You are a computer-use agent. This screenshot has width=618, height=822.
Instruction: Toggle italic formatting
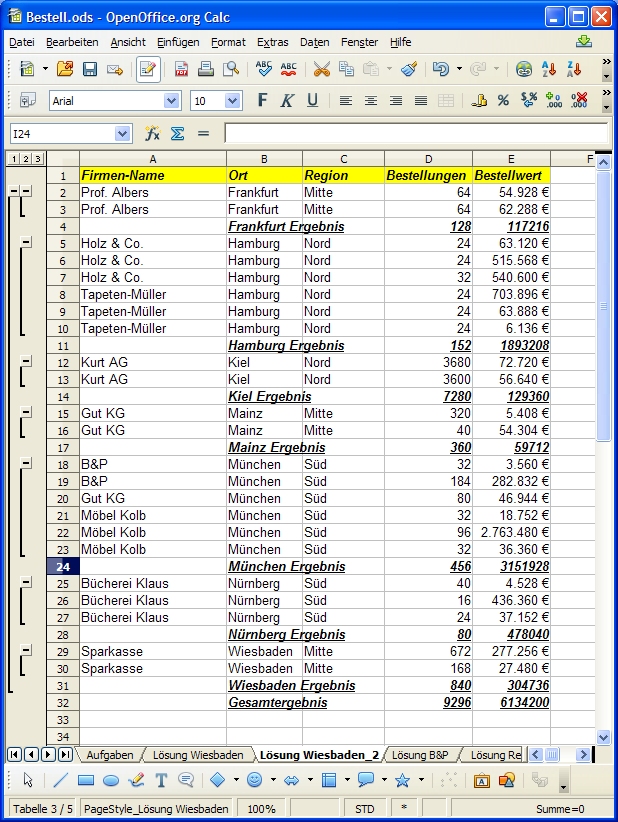tap(287, 101)
